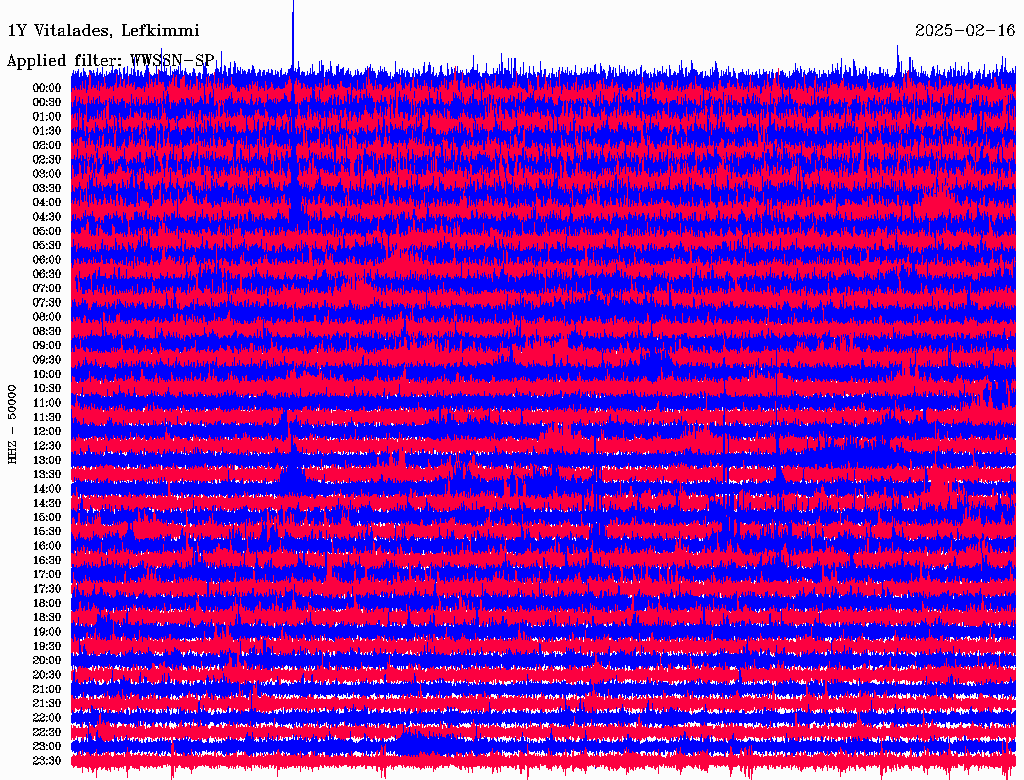
Task: Select the 15:00 time label
Action: click(x=47, y=517)
